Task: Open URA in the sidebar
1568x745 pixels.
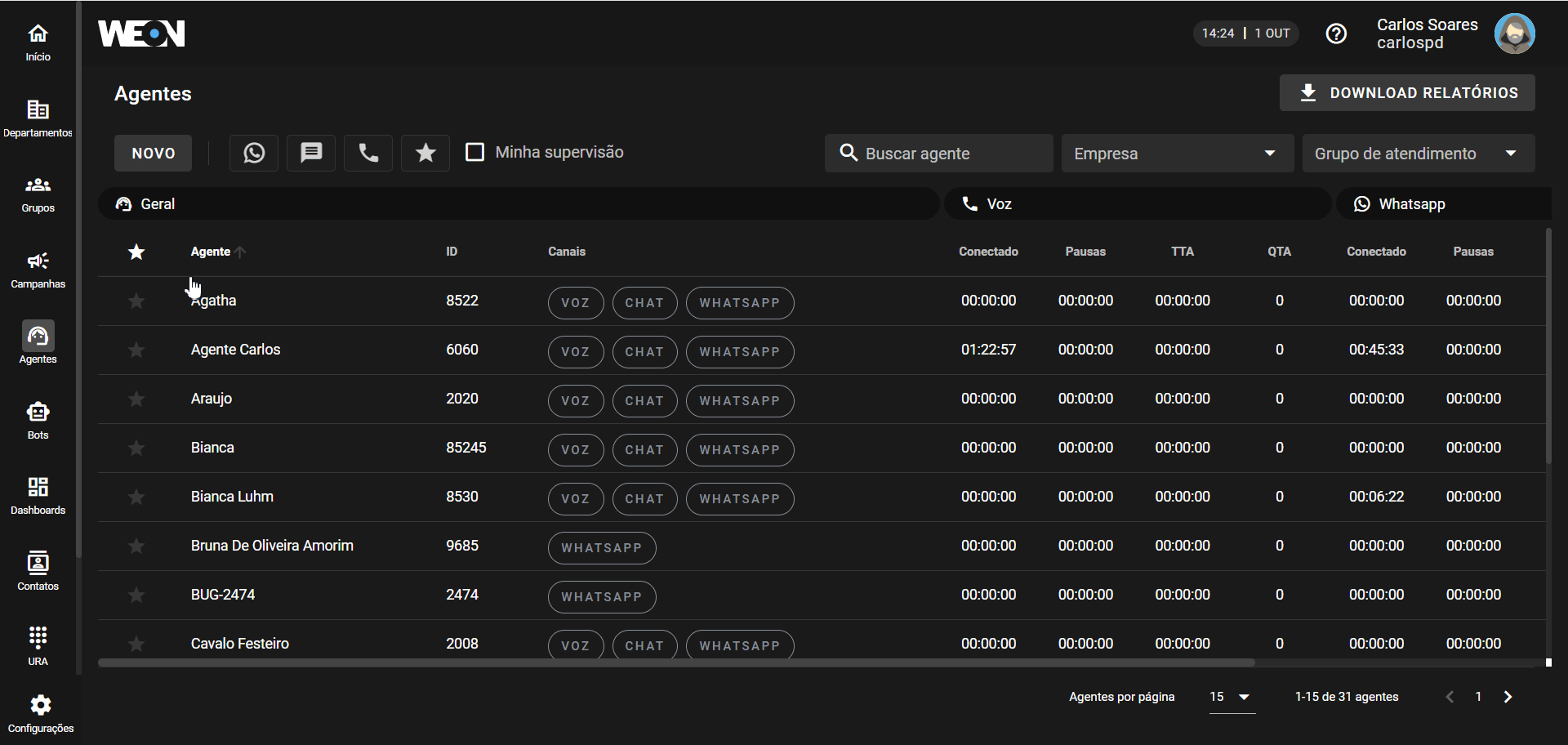Action: (x=38, y=646)
